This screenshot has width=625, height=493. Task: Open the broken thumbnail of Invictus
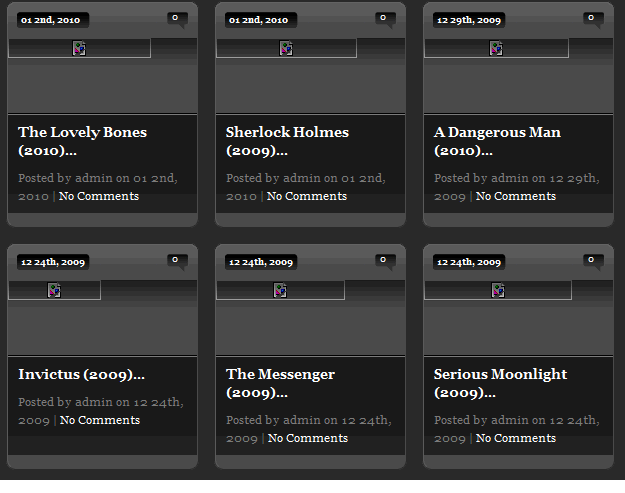pyautogui.click(x=55, y=290)
